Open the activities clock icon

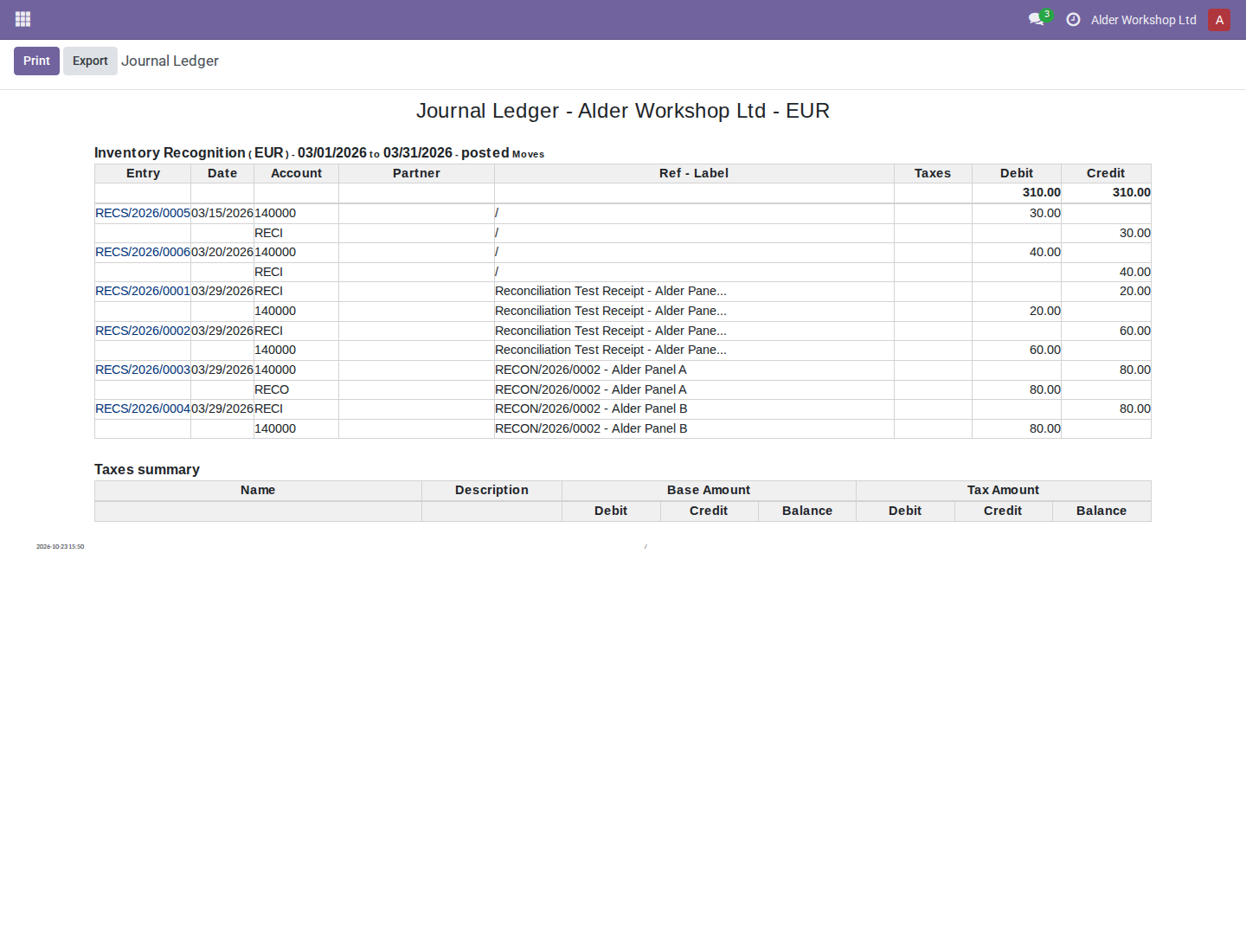coord(1073,19)
